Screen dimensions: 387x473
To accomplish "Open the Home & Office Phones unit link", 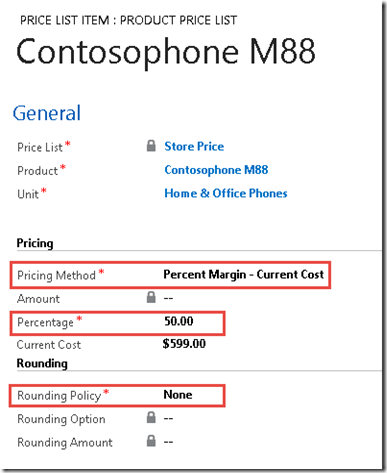I will click(x=226, y=193).
